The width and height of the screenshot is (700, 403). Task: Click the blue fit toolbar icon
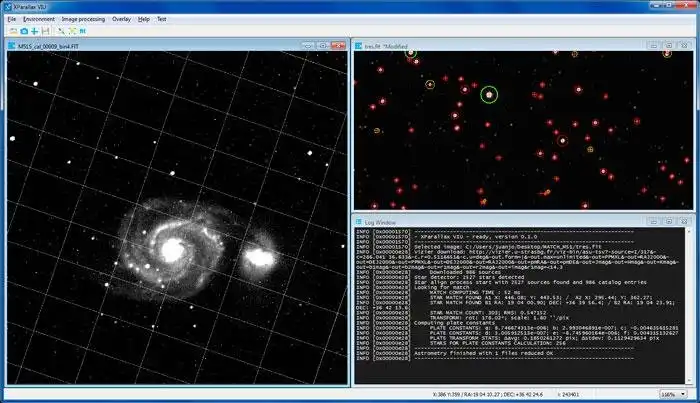pos(83,31)
